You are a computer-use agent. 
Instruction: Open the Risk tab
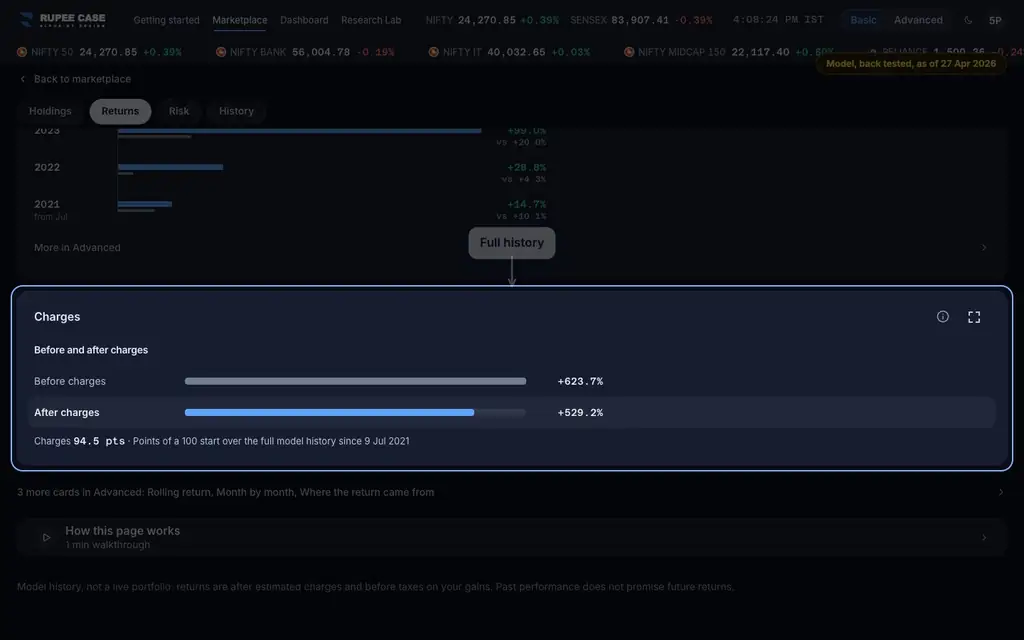(179, 111)
